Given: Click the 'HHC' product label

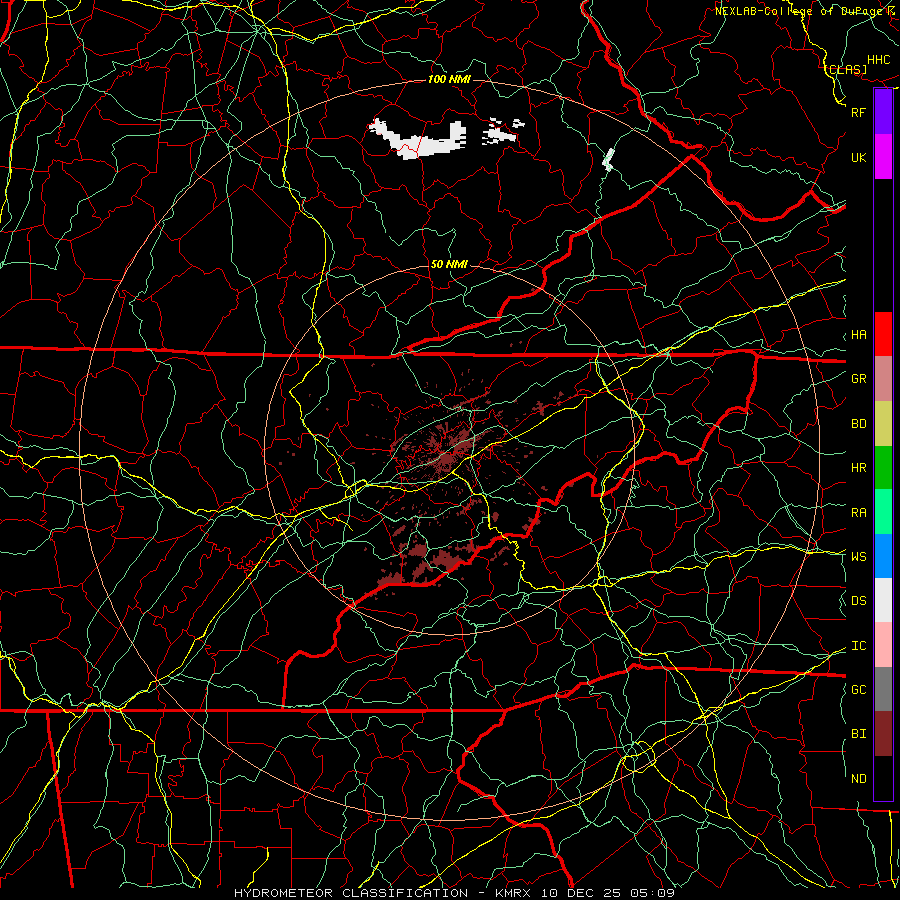Looking at the screenshot, I should point(879,60).
